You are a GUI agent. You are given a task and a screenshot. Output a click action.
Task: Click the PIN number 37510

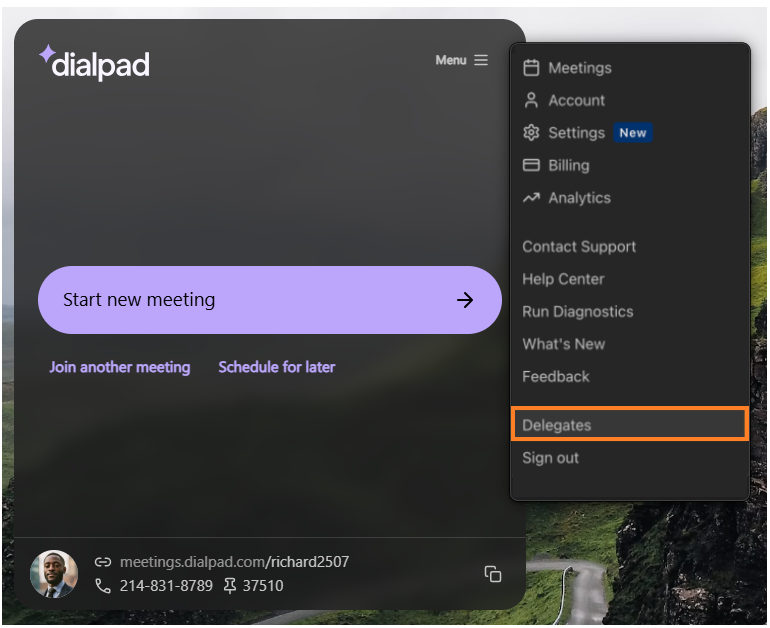tap(263, 586)
